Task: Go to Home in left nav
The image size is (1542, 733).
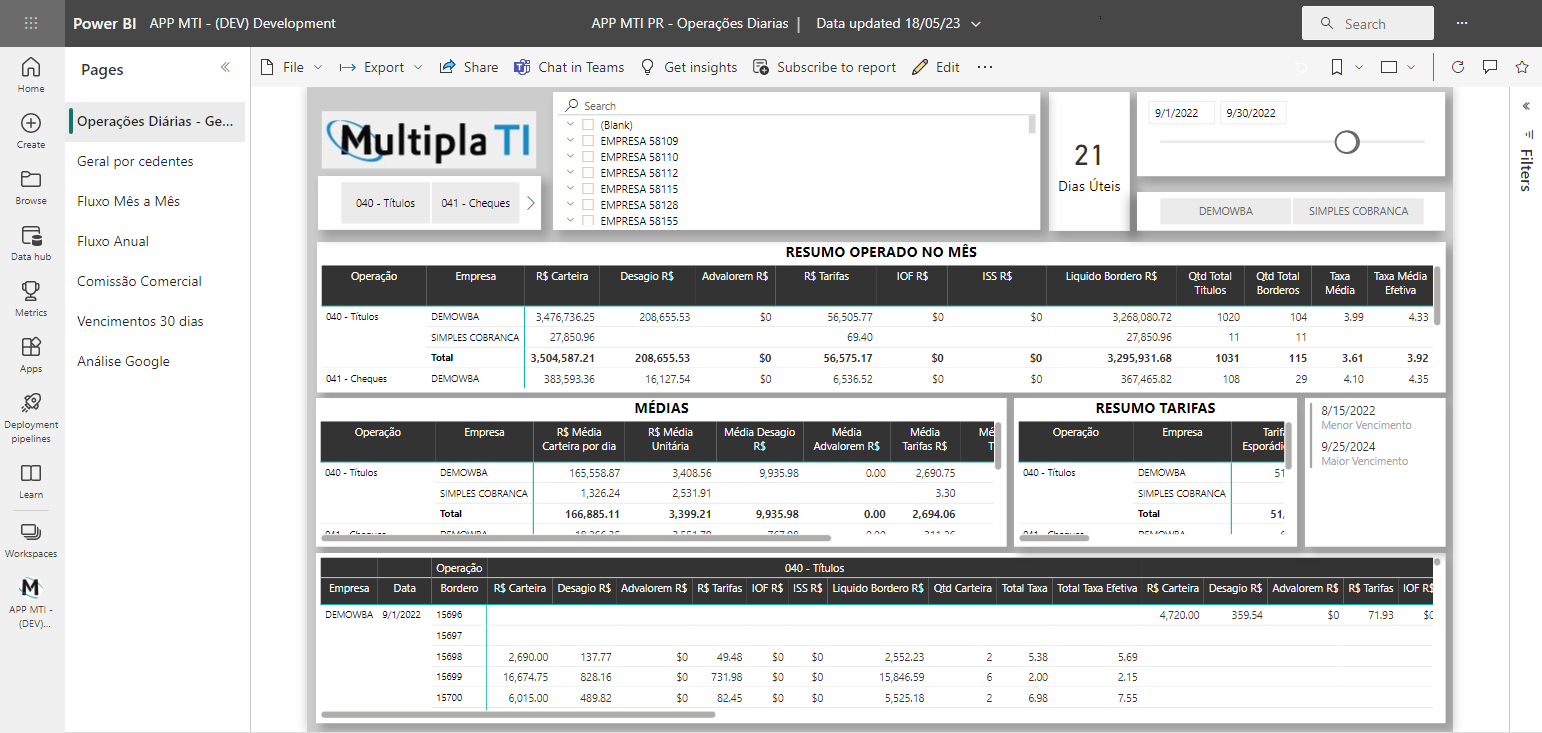Action: click(x=31, y=75)
